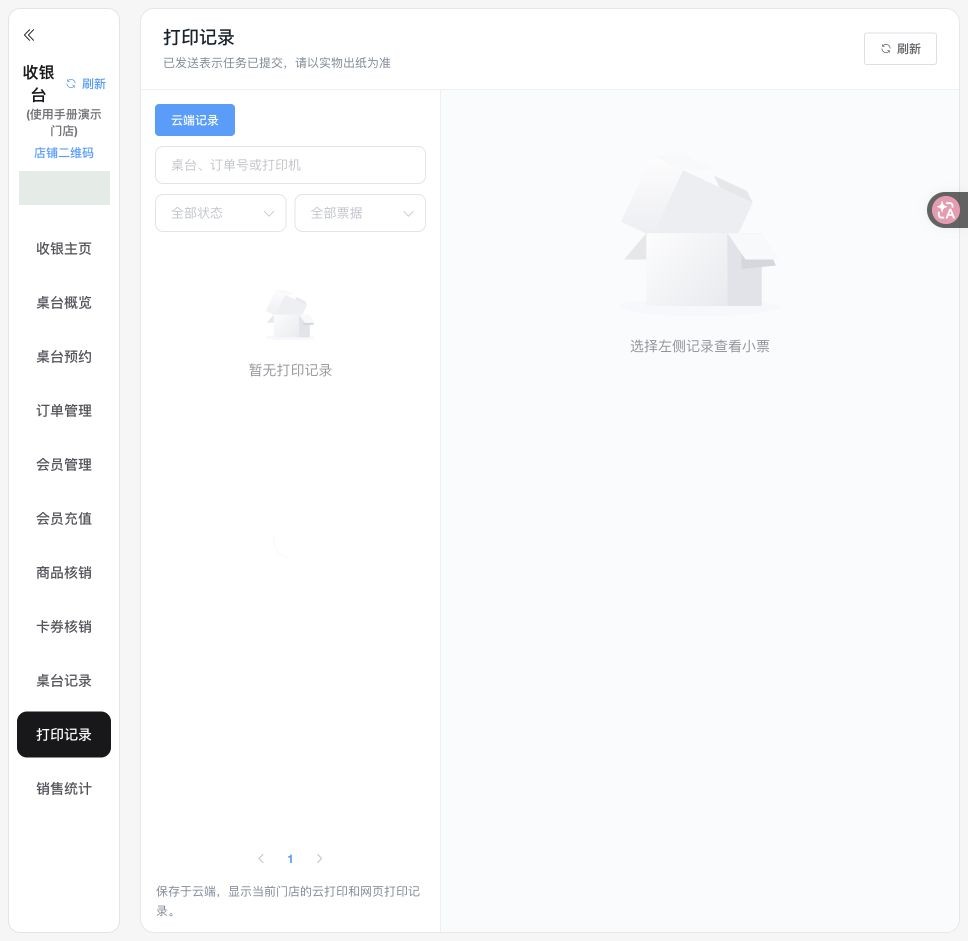Open the 全部状态 dropdown
The width and height of the screenshot is (968, 941).
220,213
